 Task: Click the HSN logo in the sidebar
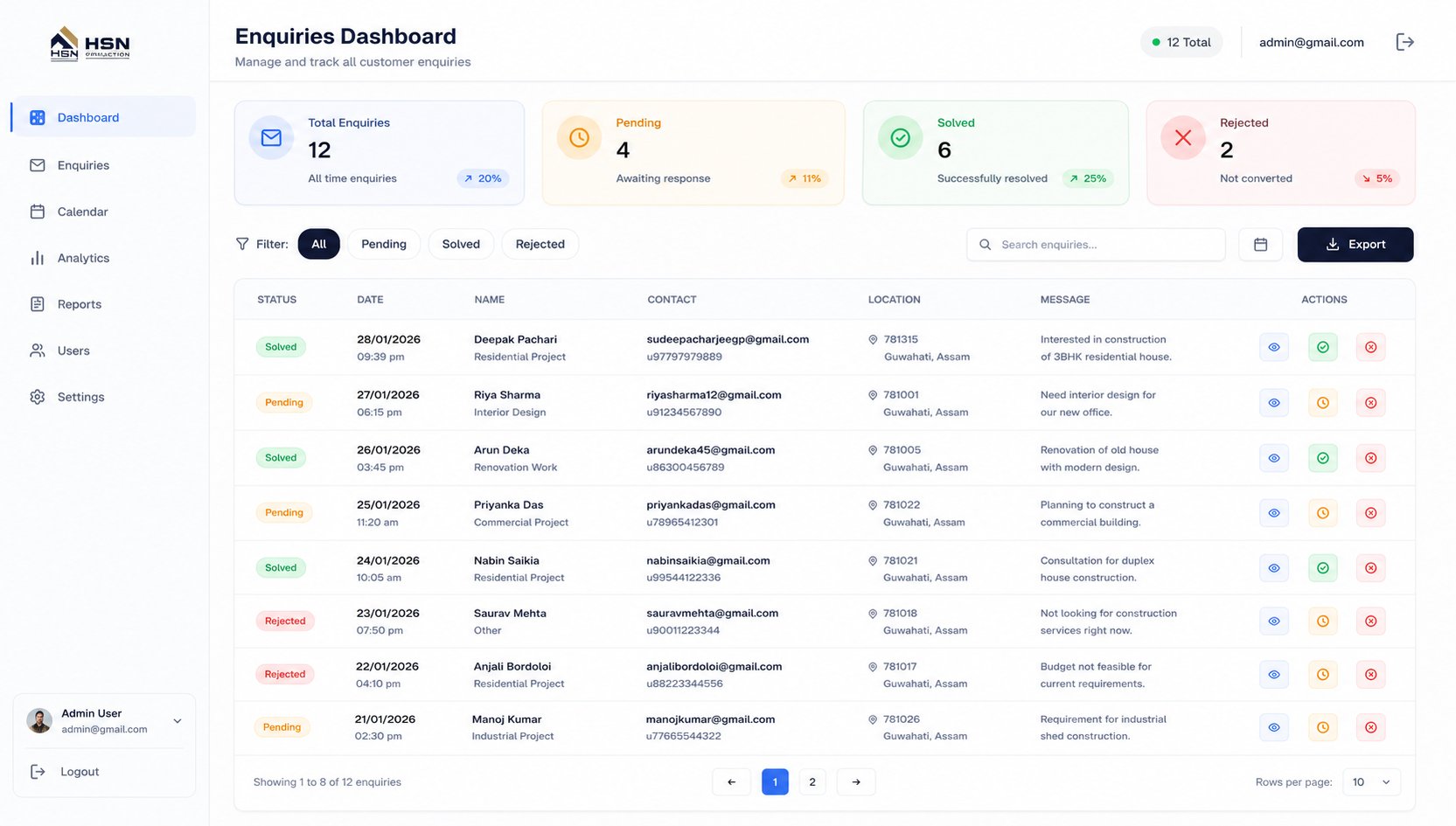(x=90, y=44)
